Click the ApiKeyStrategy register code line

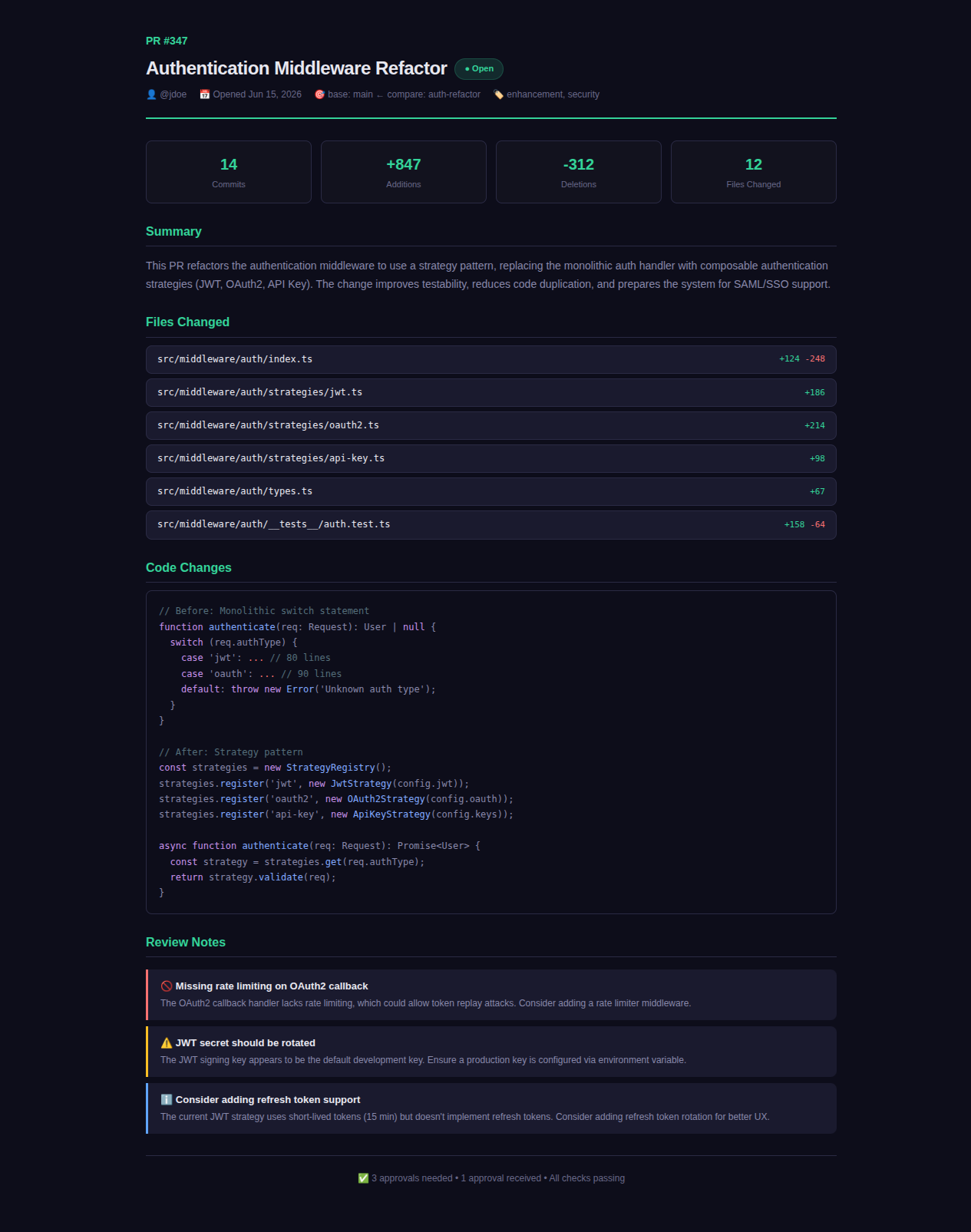pyautogui.click(x=336, y=814)
